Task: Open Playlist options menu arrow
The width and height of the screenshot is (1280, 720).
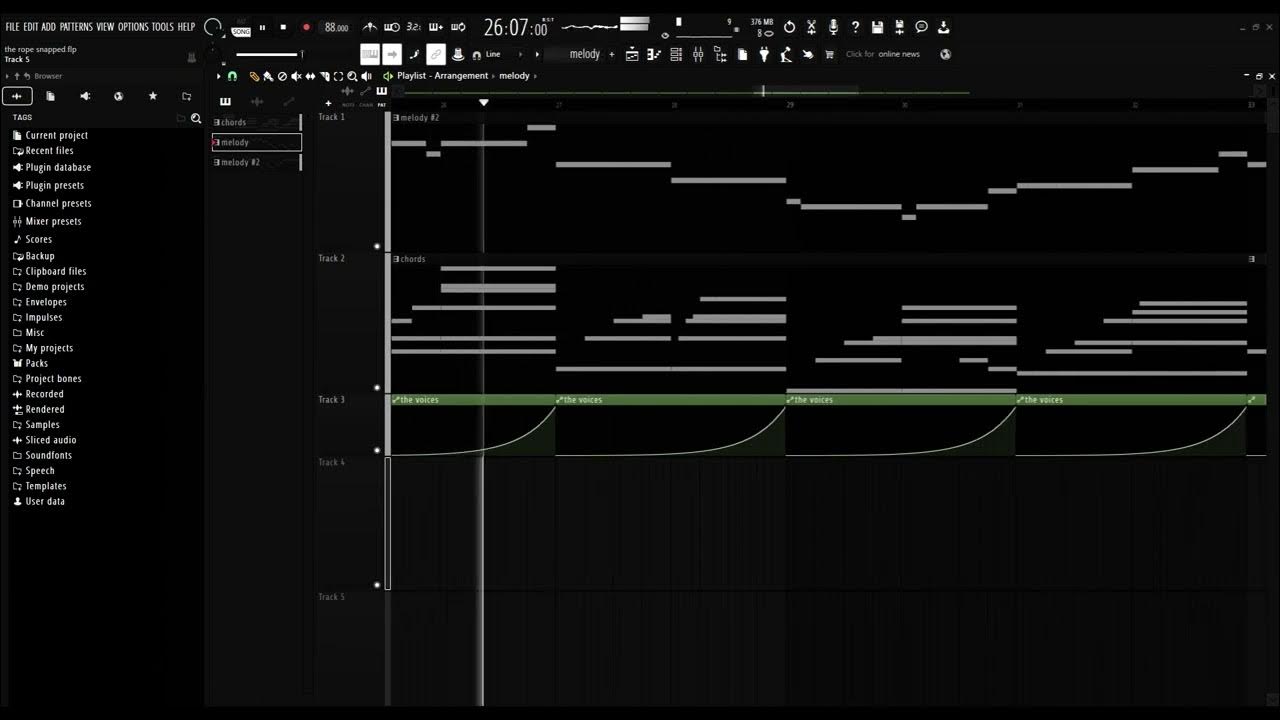Action: pyautogui.click(x=218, y=76)
